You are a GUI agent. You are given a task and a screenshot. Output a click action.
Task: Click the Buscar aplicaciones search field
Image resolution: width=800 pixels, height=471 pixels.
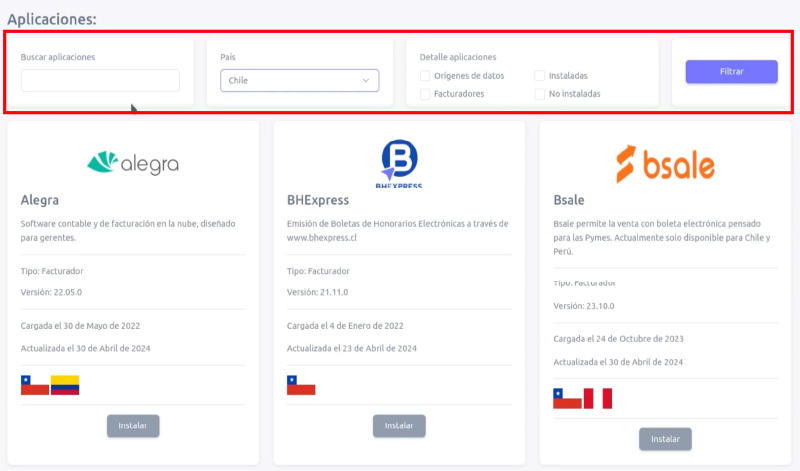100,81
